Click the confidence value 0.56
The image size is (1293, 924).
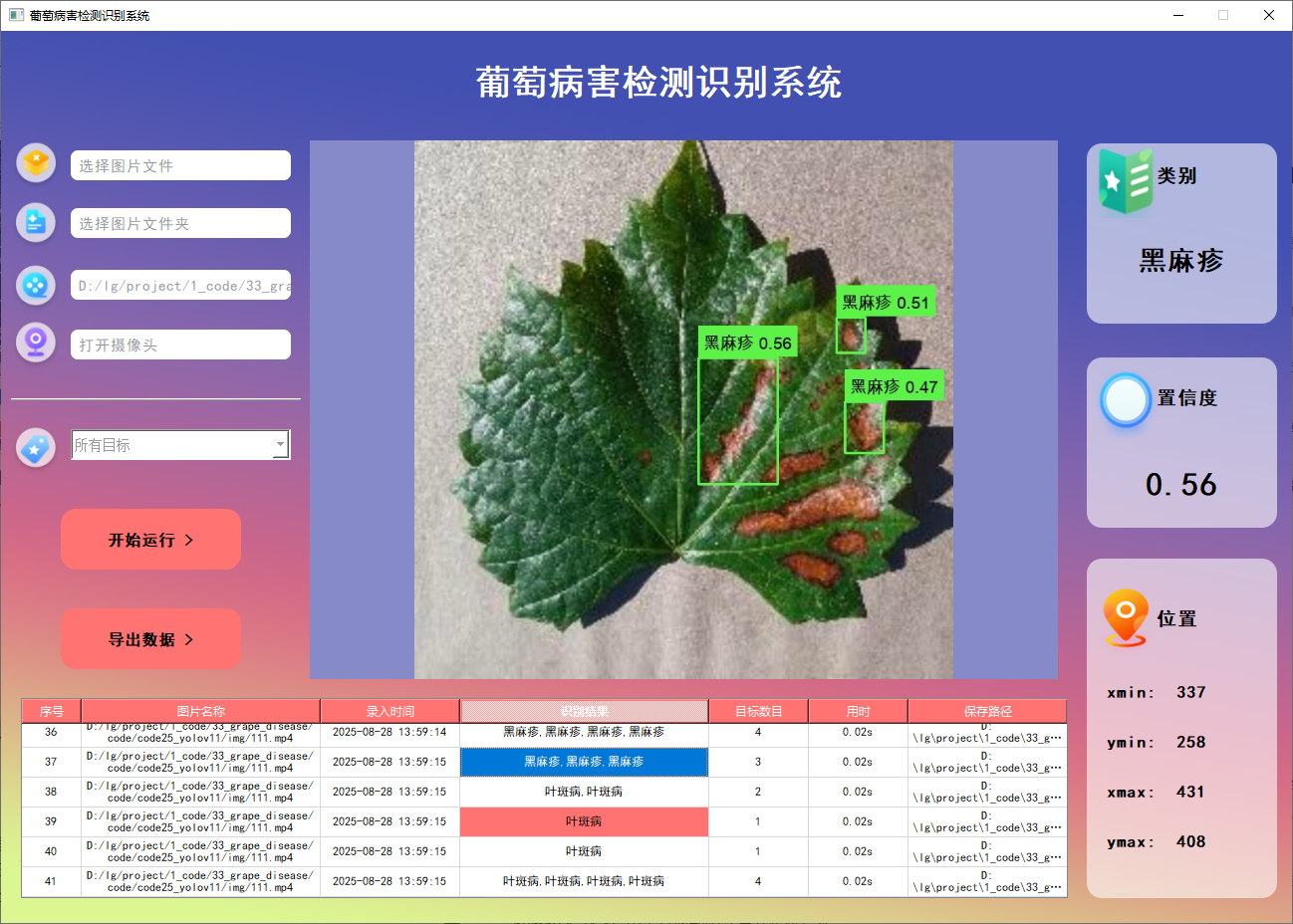[1181, 485]
